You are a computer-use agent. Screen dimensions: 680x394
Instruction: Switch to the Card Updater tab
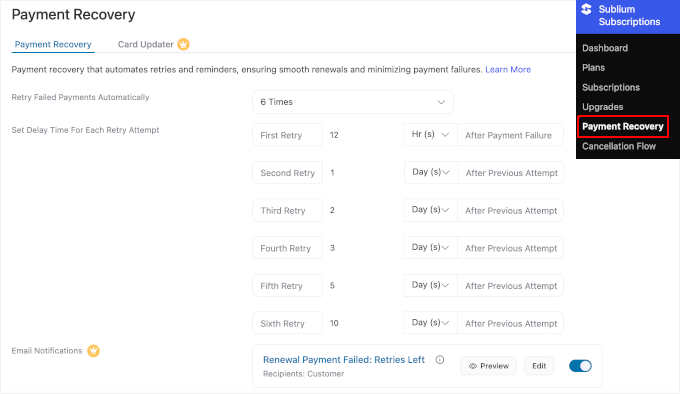point(146,44)
